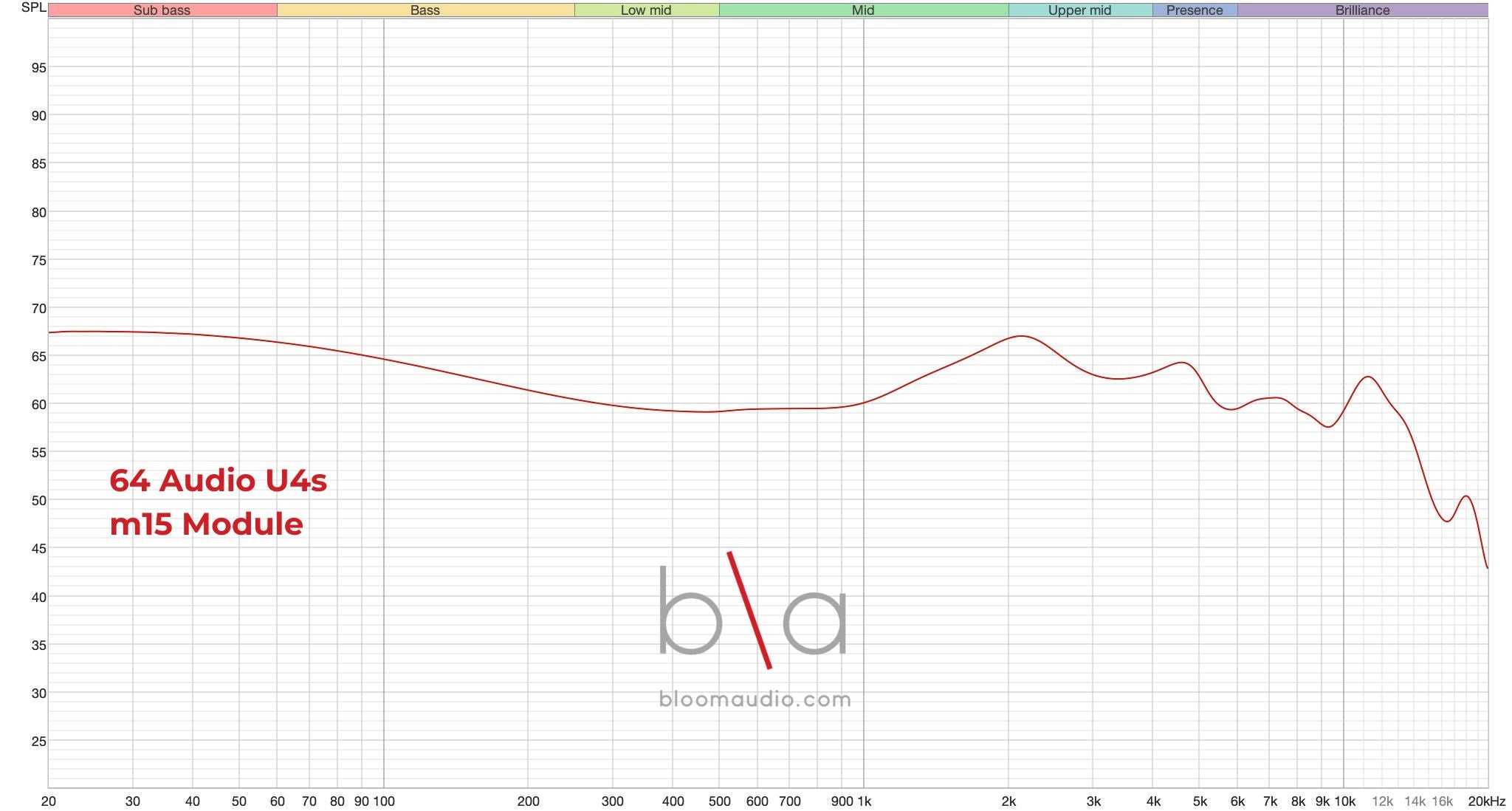Click the 60 Hz frequency axis label

pyautogui.click(x=278, y=801)
